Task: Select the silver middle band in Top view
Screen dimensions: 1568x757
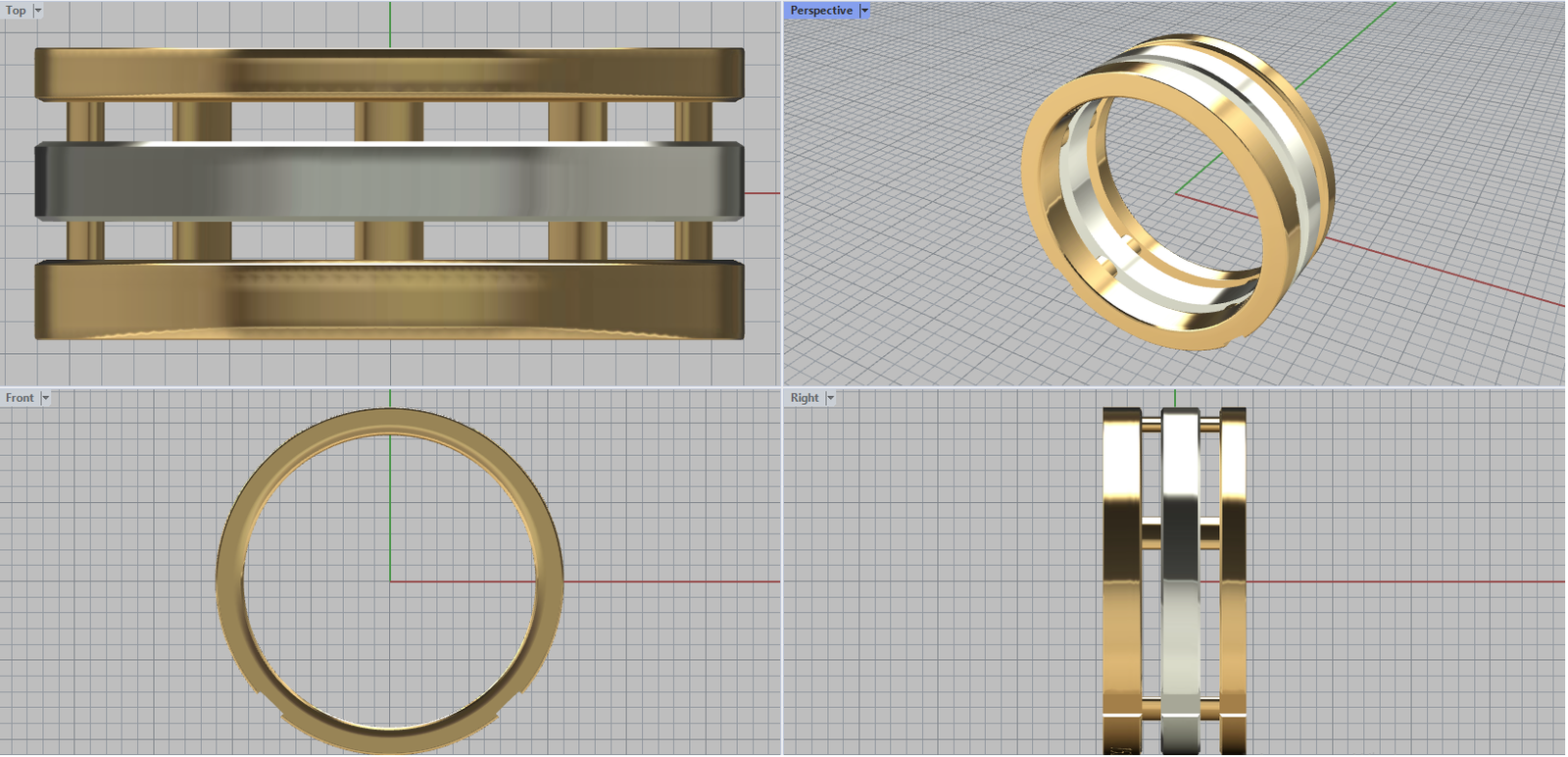Action: point(389,181)
